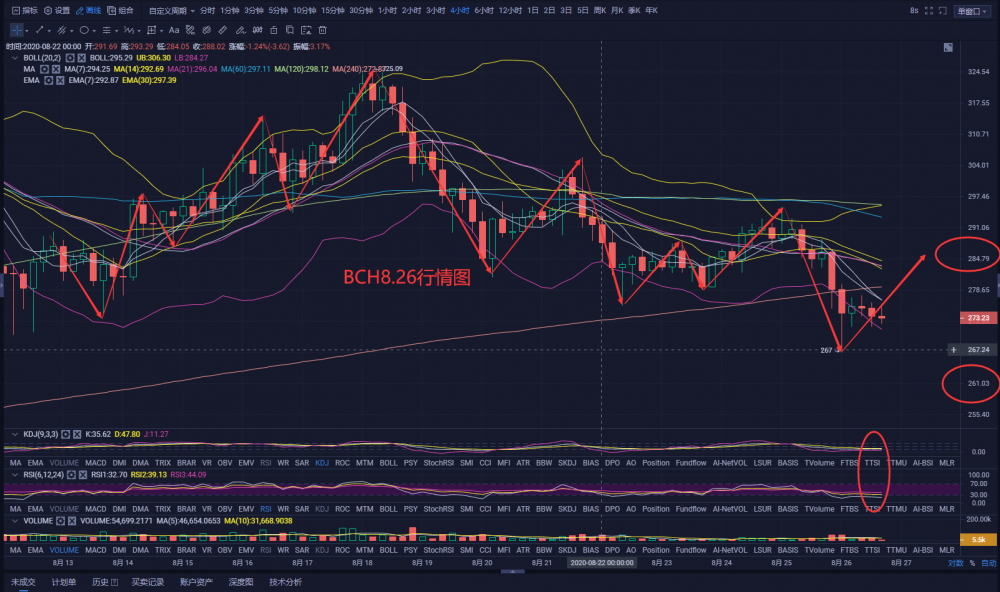1000x592 pixels.
Task: Collapse the KDJ(9,3,3) panel chevron
Action: [x=15, y=434]
